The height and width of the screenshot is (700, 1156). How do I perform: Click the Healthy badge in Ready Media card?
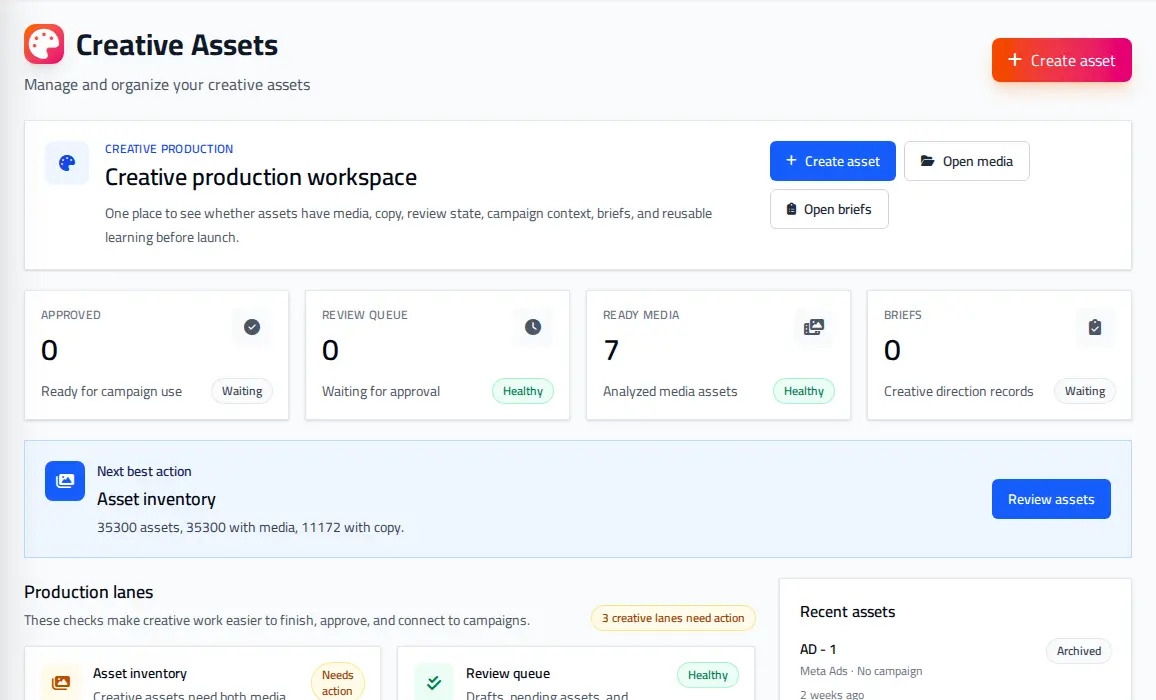pyautogui.click(x=804, y=391)
